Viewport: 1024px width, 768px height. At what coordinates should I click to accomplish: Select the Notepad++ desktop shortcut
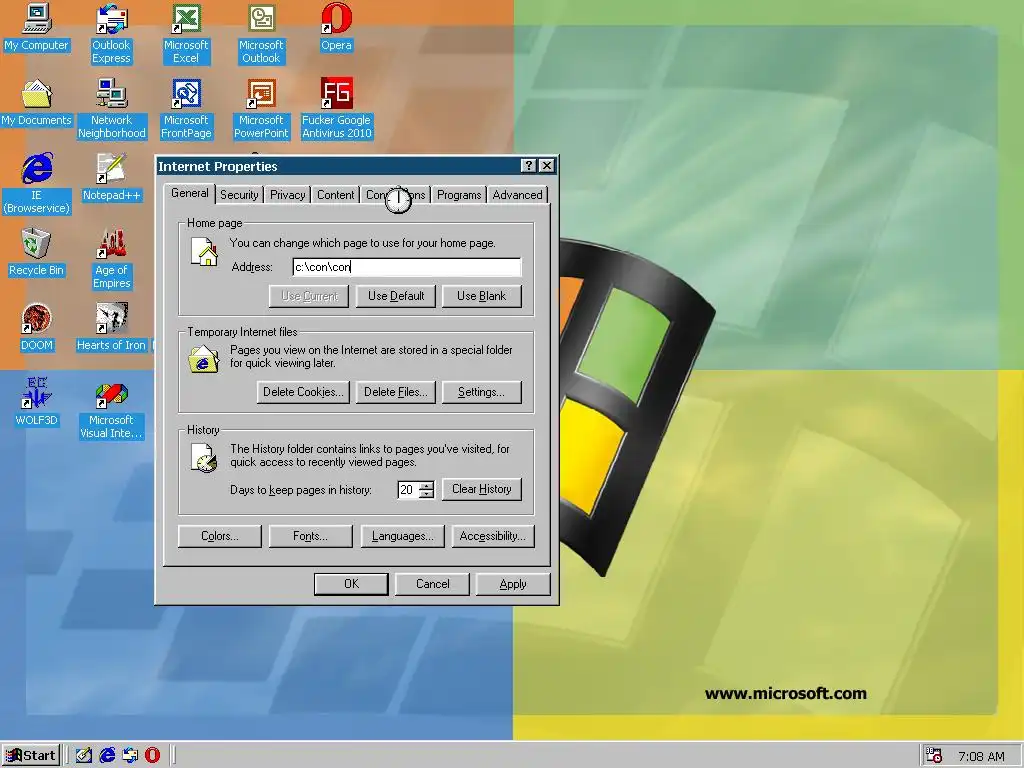[112, 178]
